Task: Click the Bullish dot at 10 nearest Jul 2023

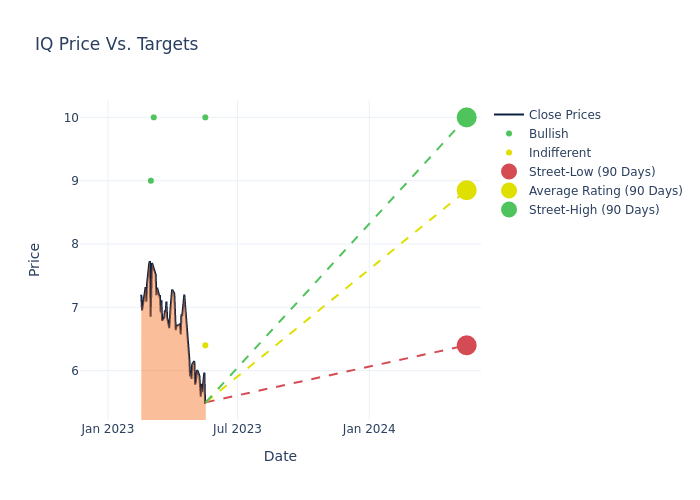Action: click(x=205, y=118)
